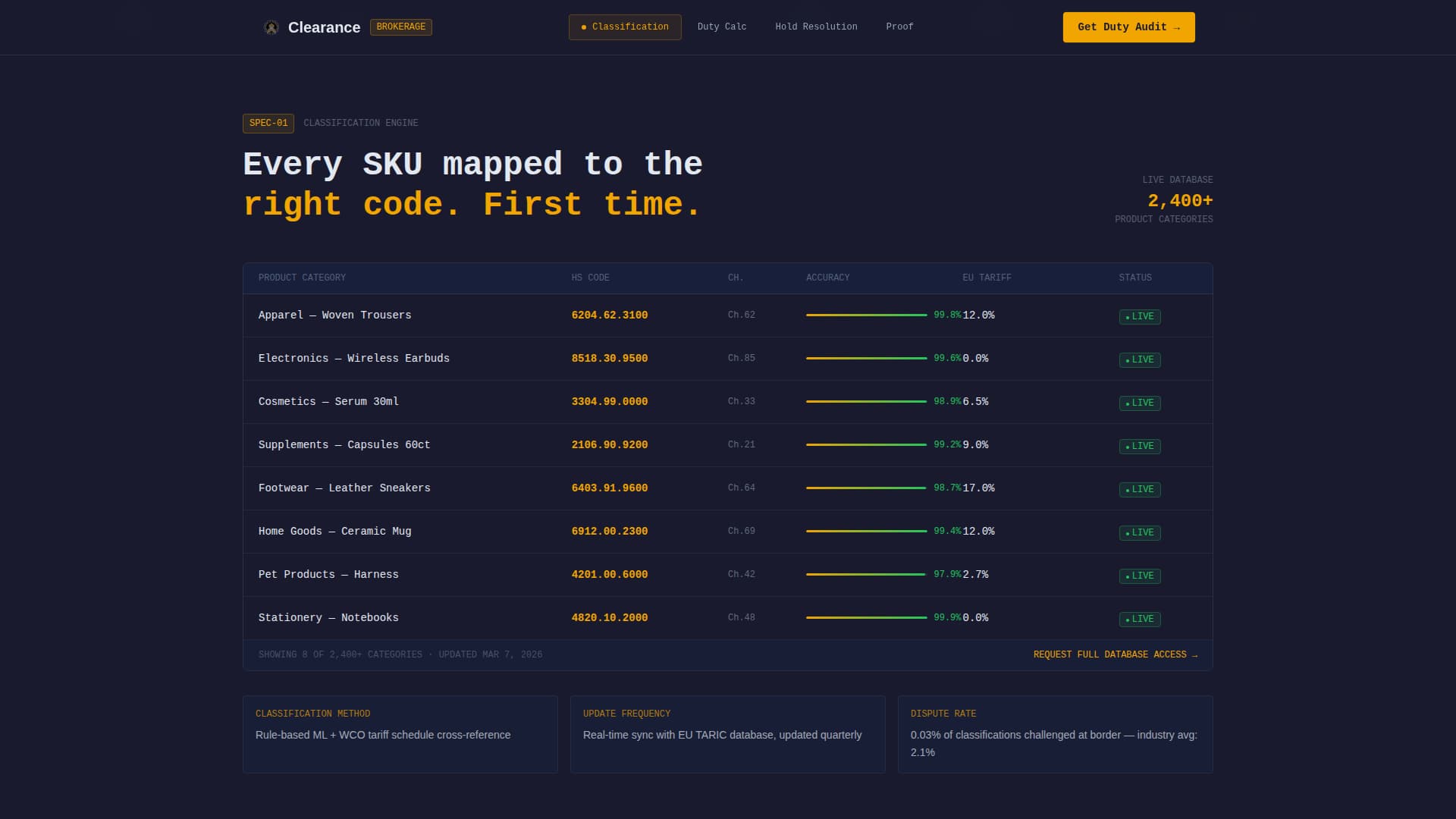Open the Classification tab
Screen dimensions: 1456x819
coord(625,27)
